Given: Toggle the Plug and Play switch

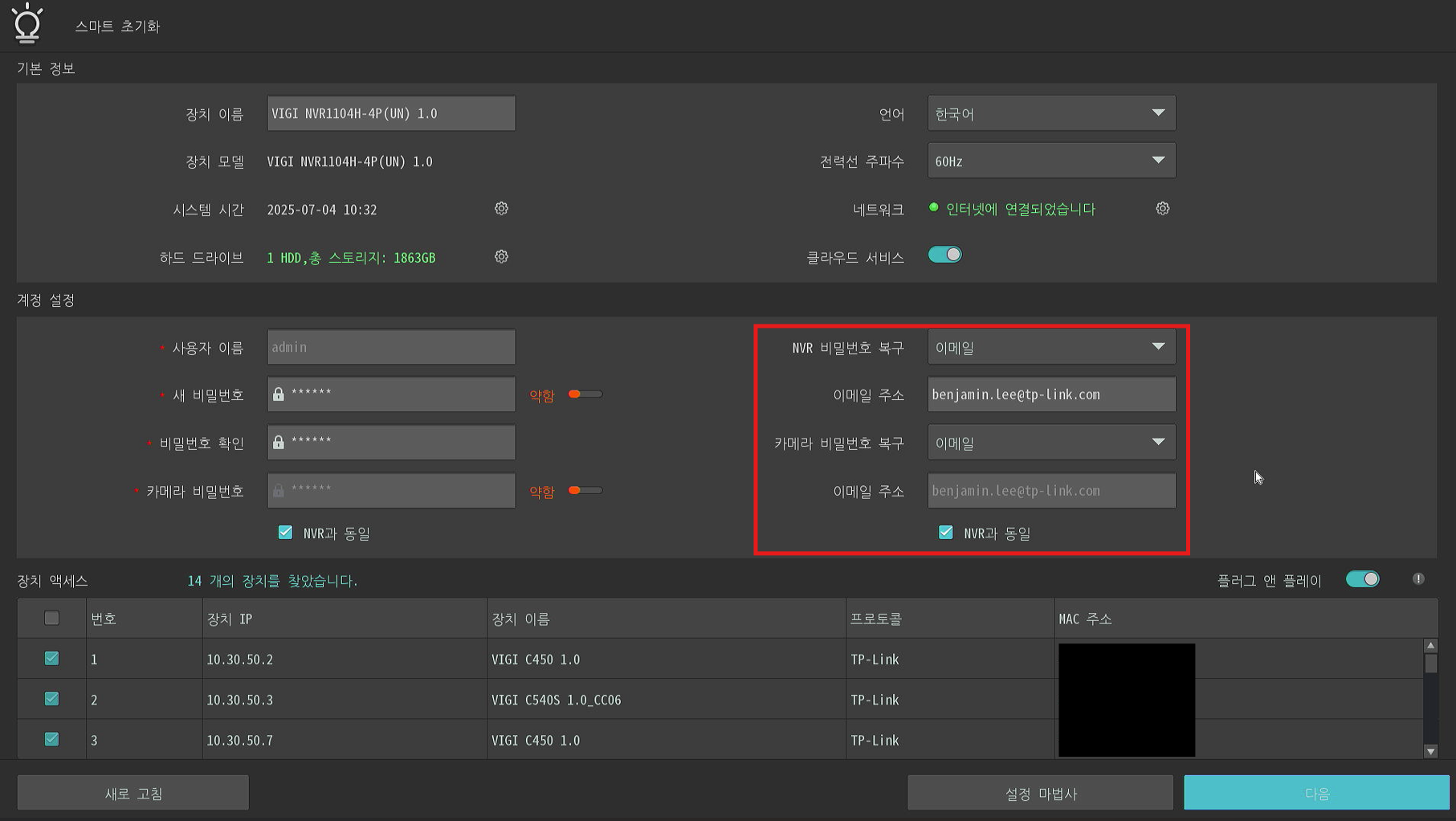Looking at the screenshot, I should point(1362,579).
